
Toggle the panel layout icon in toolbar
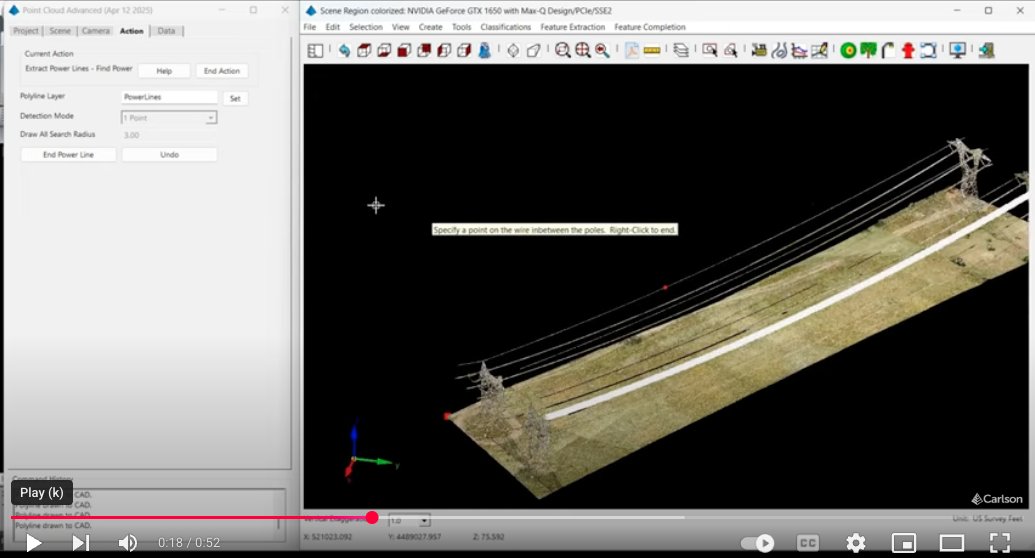click(316, 50)
